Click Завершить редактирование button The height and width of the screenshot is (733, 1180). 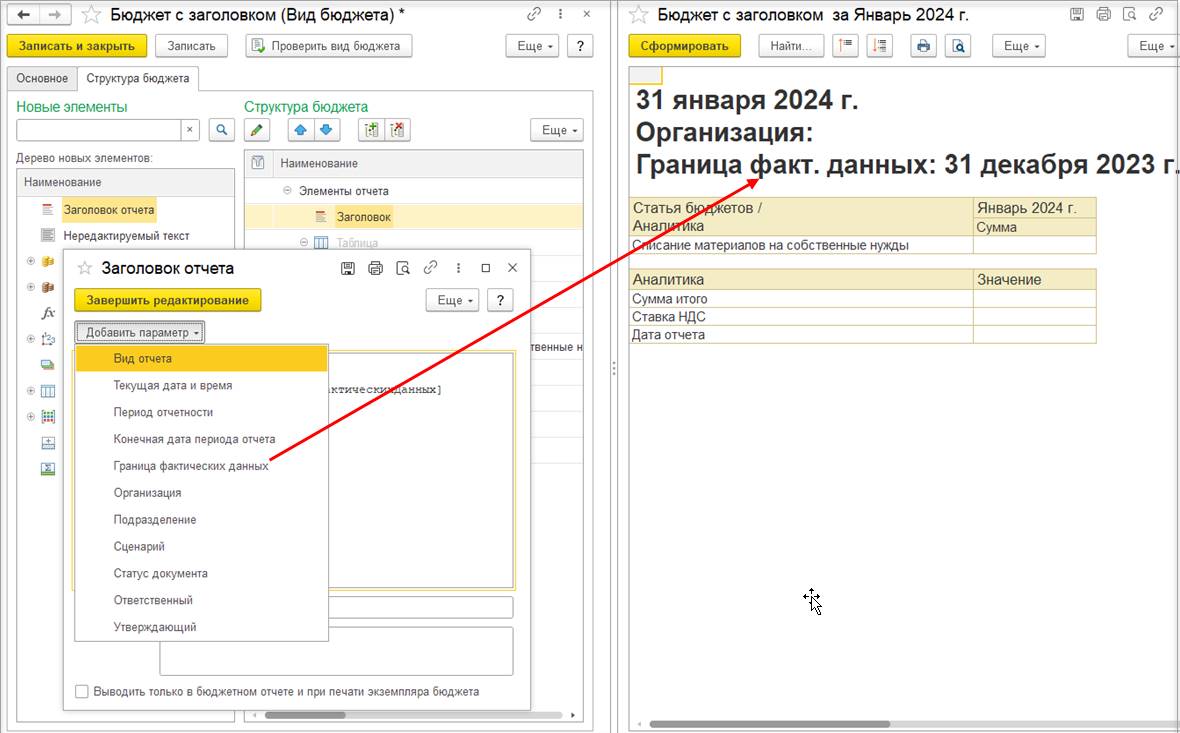(x=167, y=300)
